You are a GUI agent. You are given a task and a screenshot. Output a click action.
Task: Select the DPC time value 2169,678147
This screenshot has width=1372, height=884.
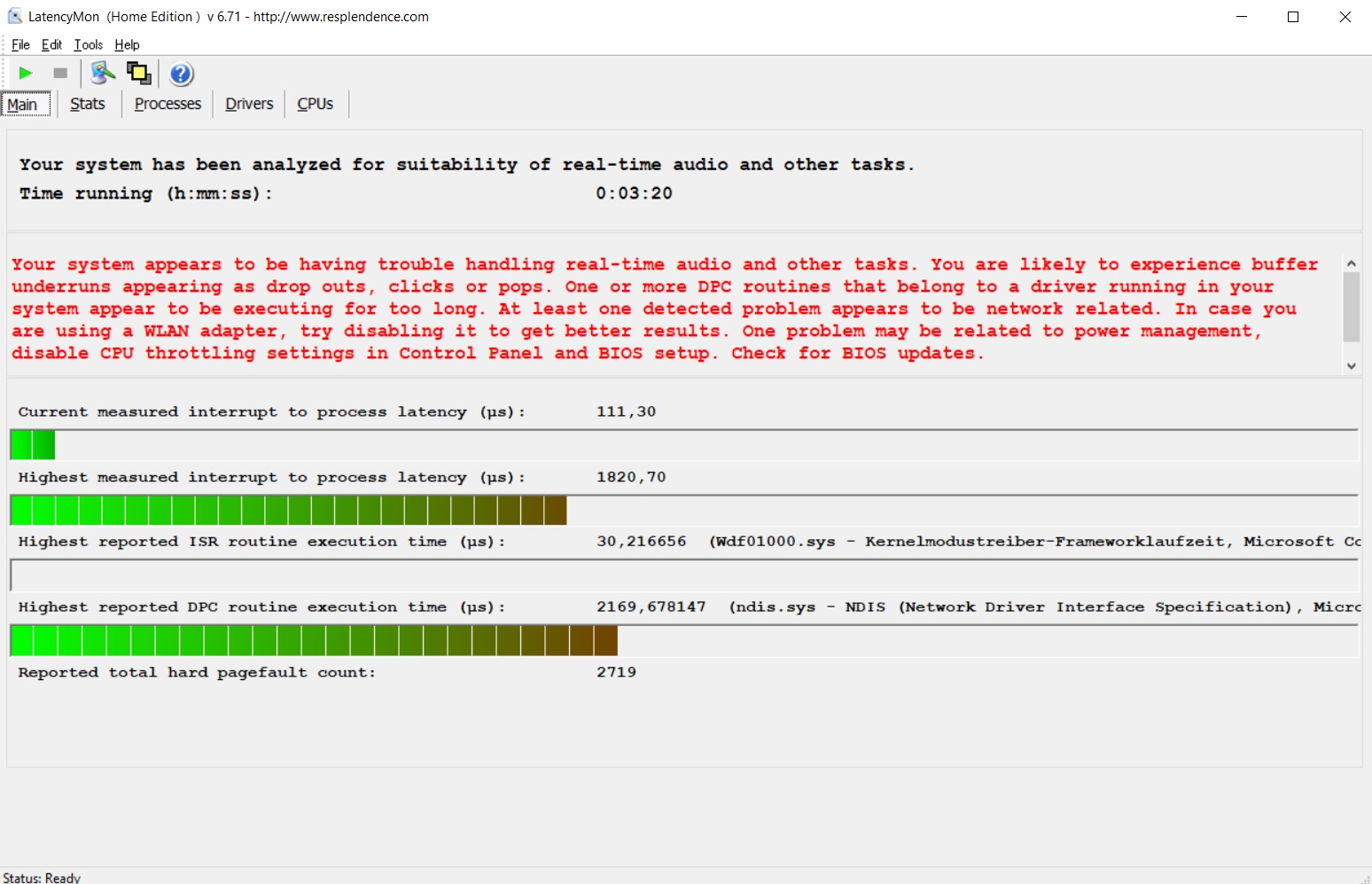(x=651, y=607)
